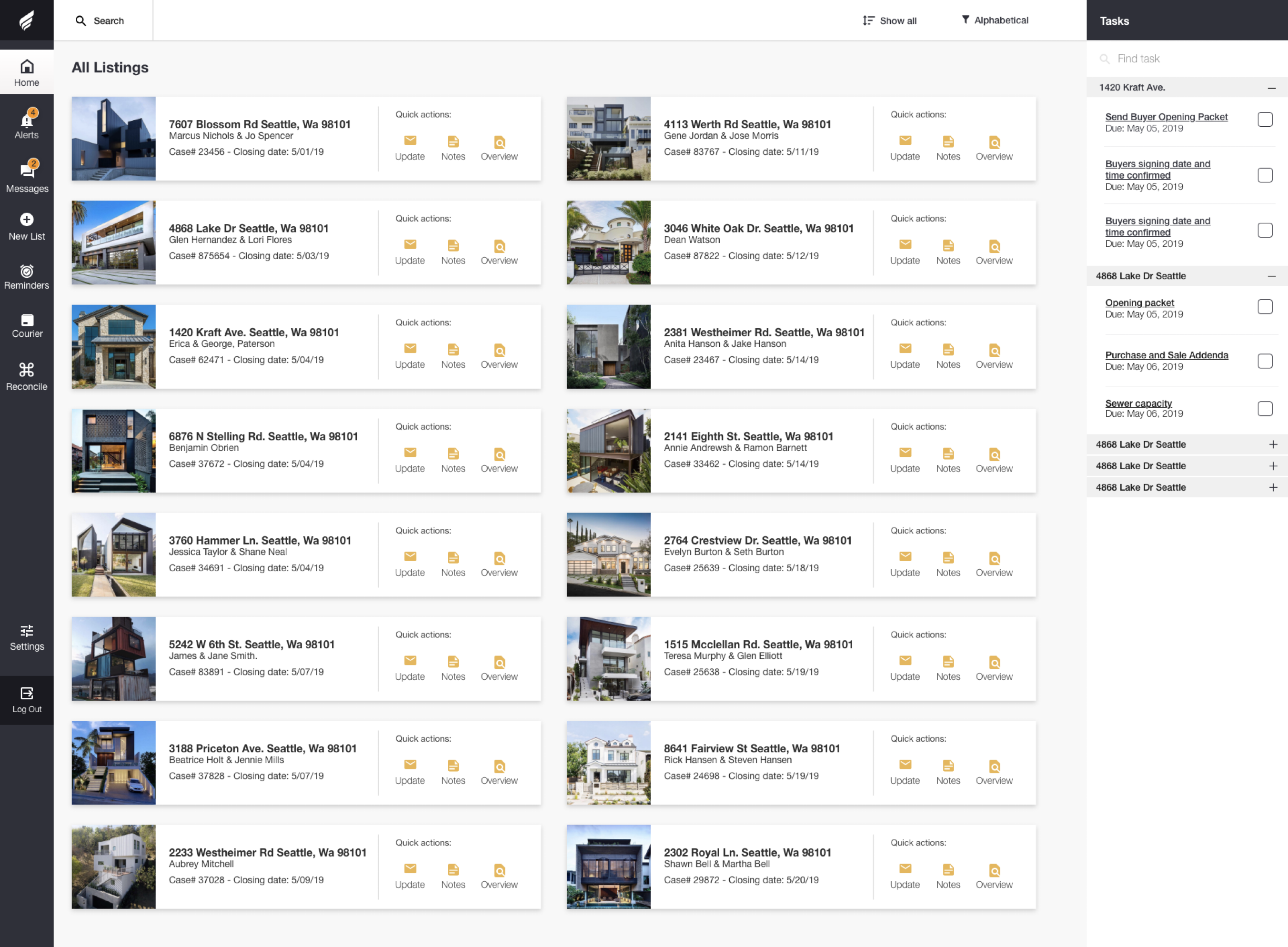Open Notes for 4868 Lake Dr listing
The height and width of the screenshot is (947, 1288).
453,252
